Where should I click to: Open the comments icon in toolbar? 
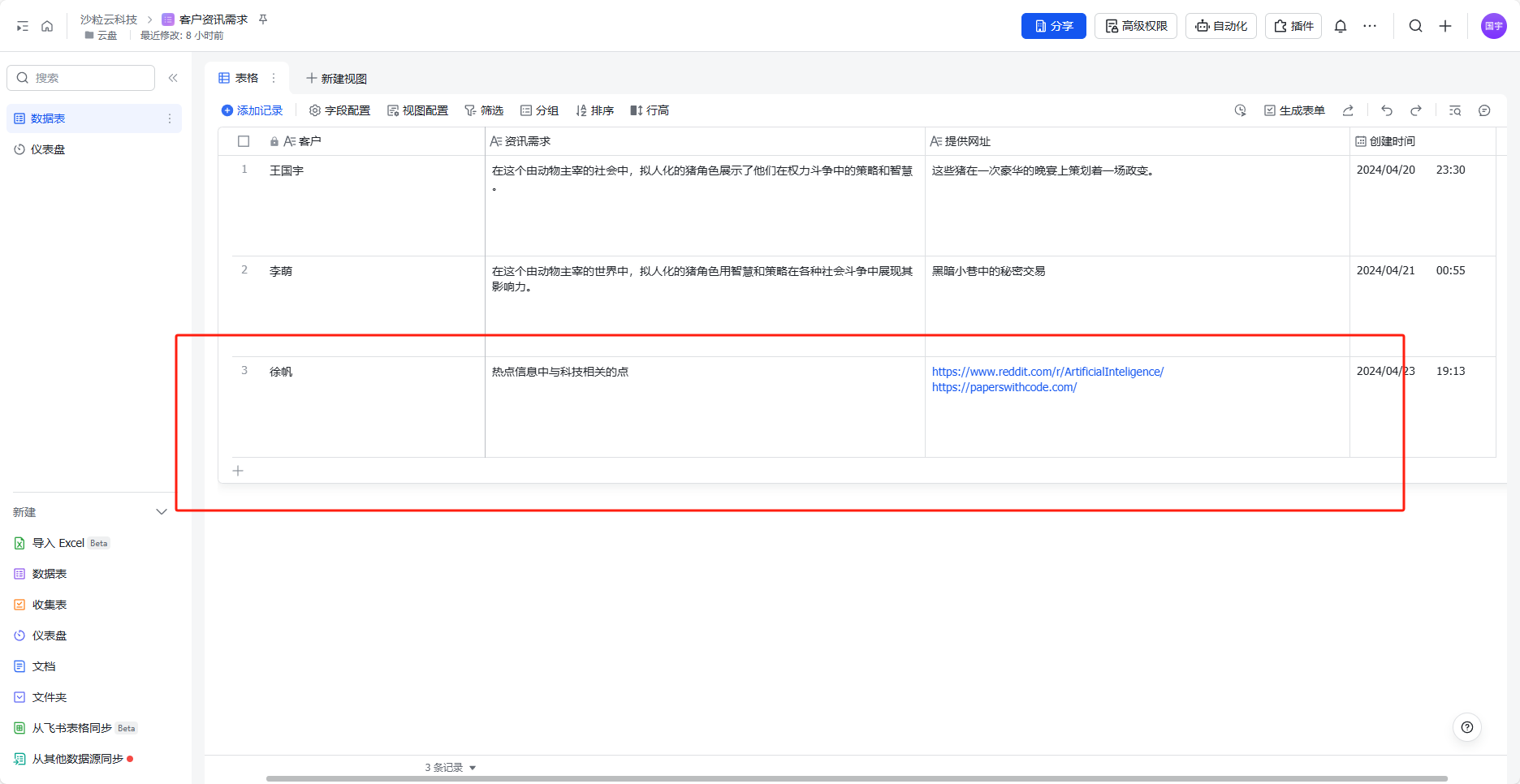click(x=1484, y=110)
